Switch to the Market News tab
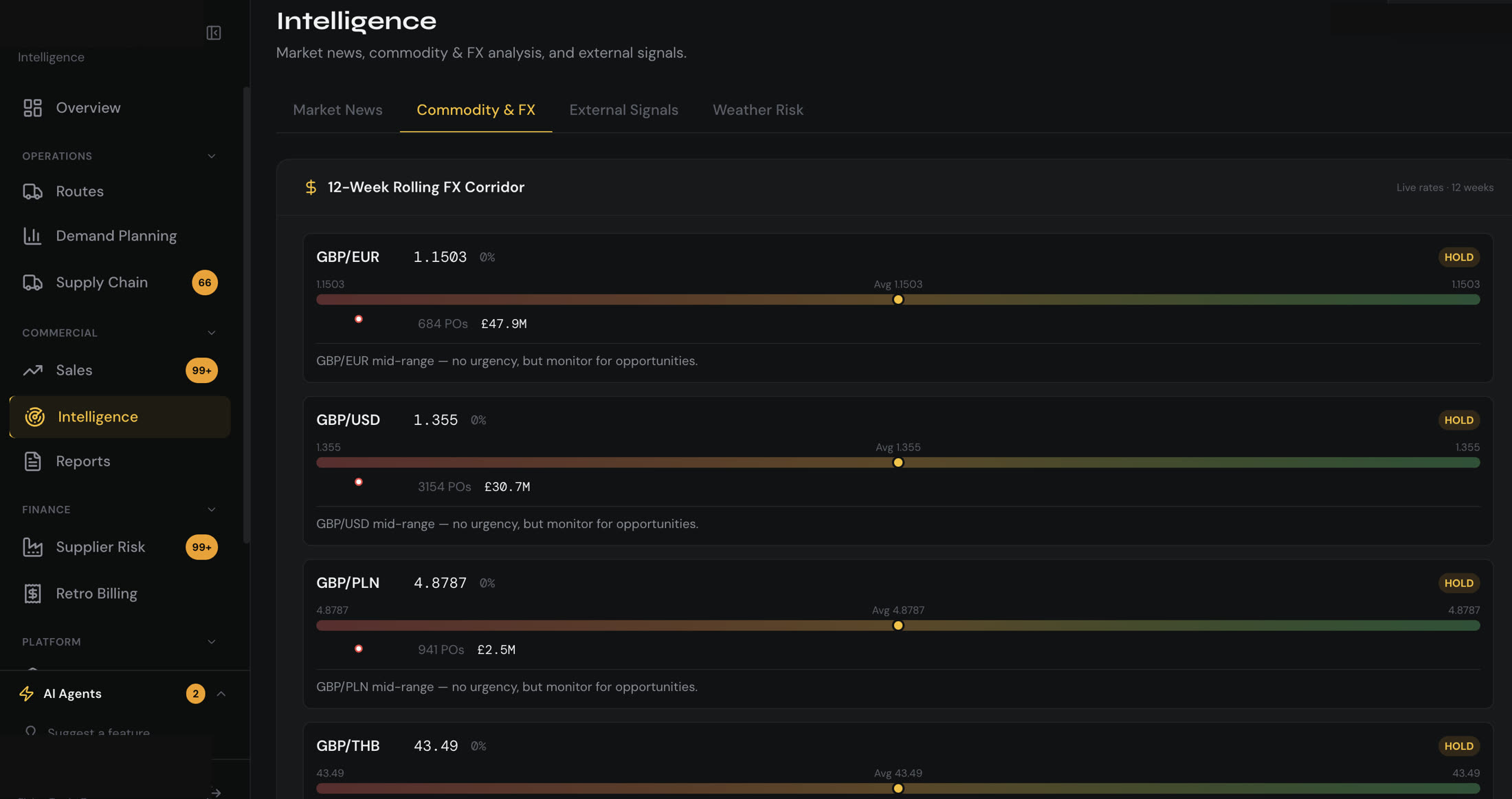Screen dimensions: 1512x799 click(x=337, y=110)
